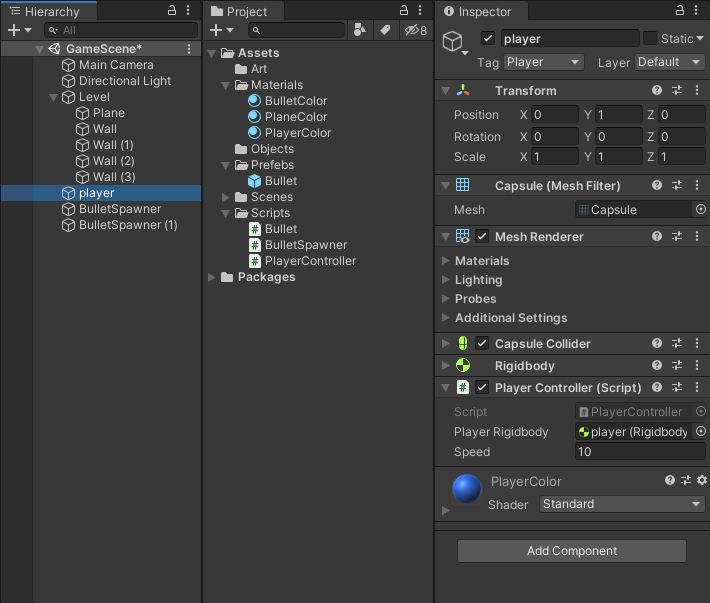Click the Hierarchy search field

[x=121, y=30]
